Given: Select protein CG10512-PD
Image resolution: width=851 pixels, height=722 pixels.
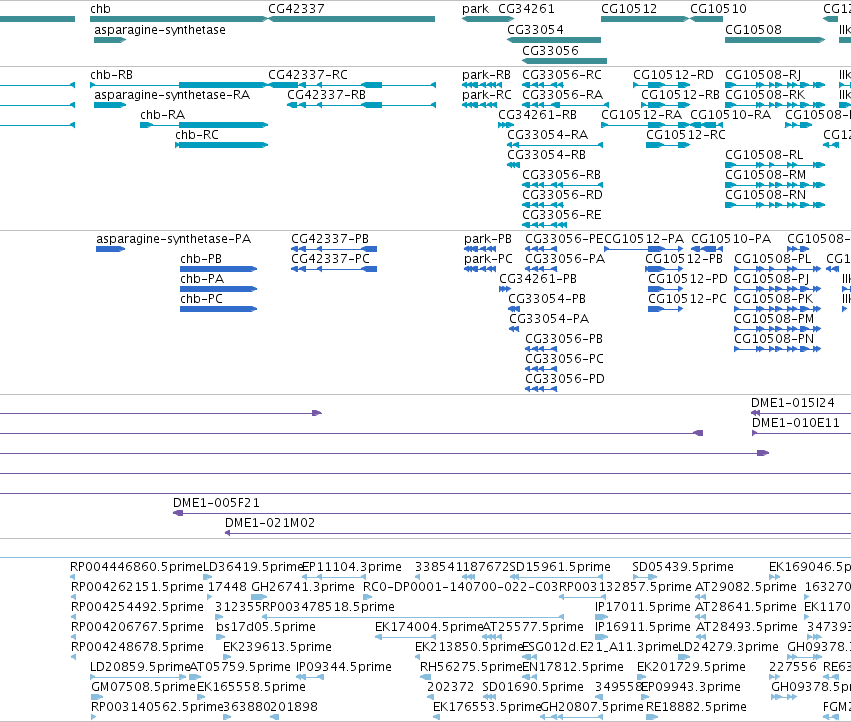Looking at the screenshot, I should click(688, 279).
